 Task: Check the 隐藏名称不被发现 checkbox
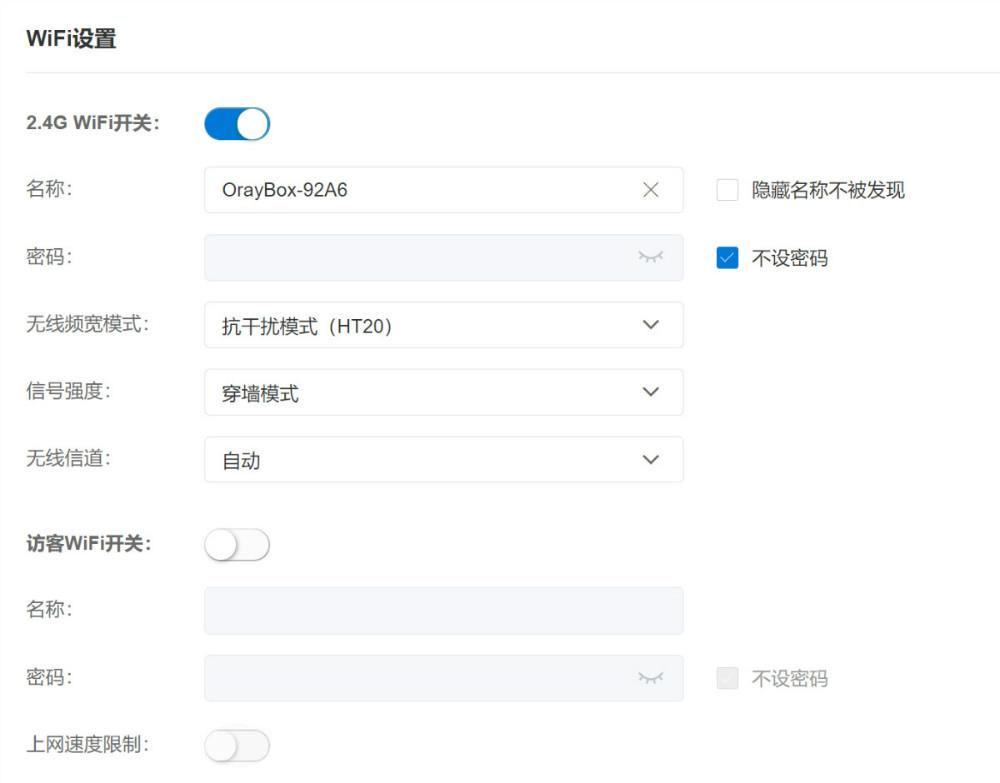pyautogui.click(x=727, y=190)
